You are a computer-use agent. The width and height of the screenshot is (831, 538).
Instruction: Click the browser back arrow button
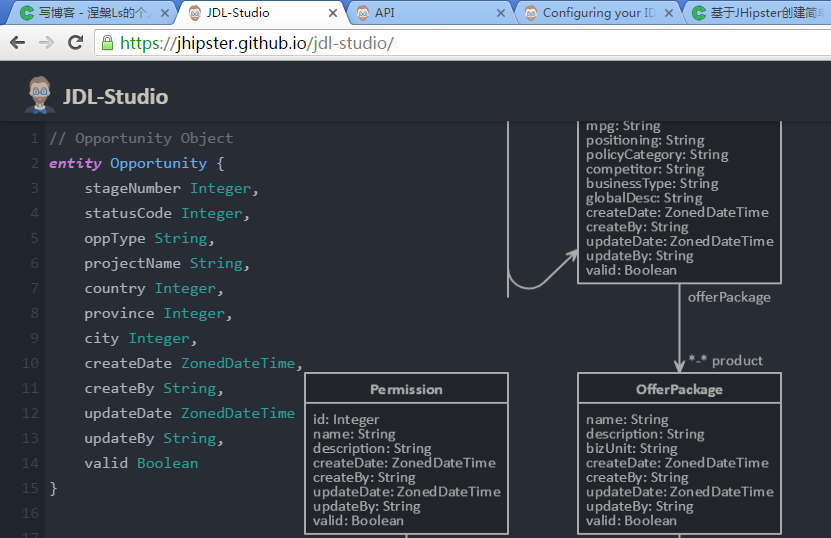tap(17, 43)
